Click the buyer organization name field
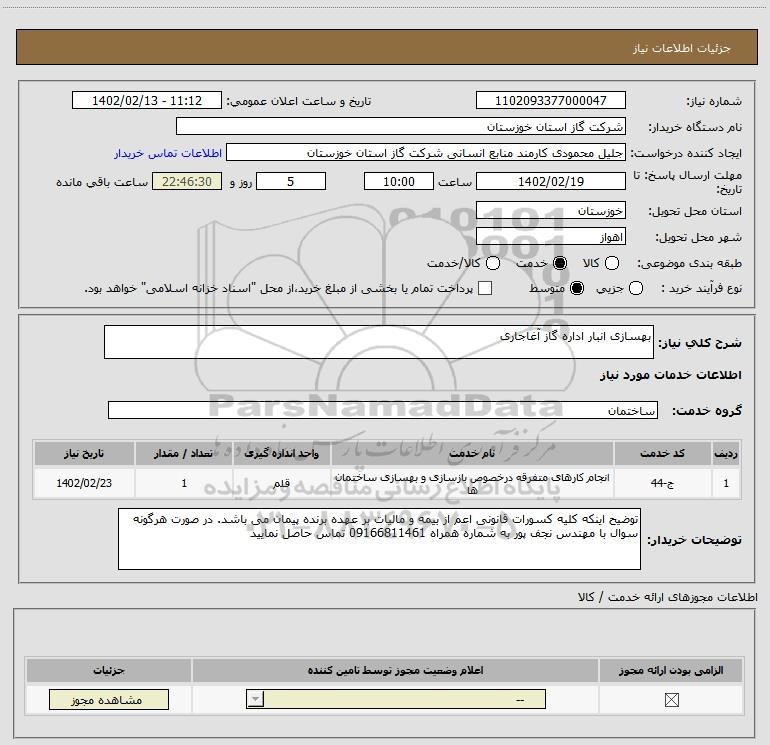This screenshot has width=770, height=745. click(x=401, y=126)
